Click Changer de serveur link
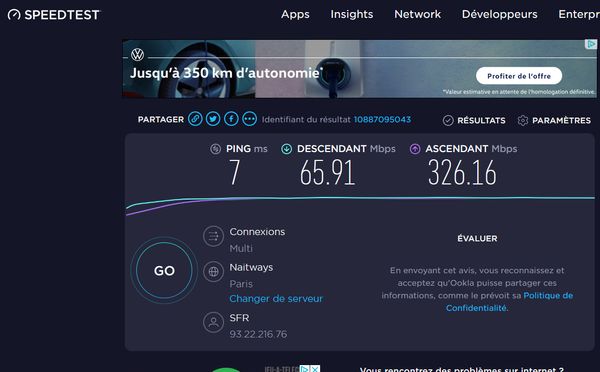The height and width of the screenshot is (372, 600). click(x=276, y=299)
